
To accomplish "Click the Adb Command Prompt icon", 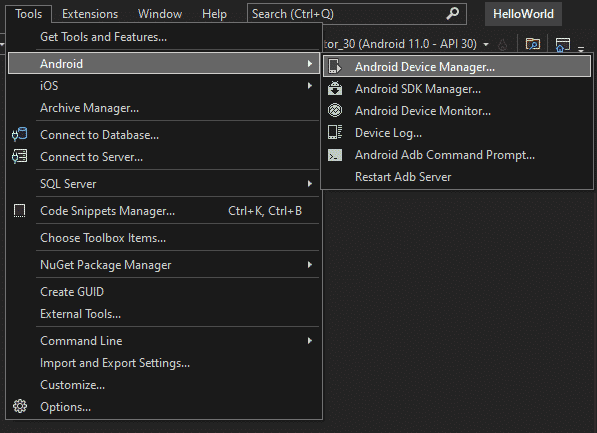I will [x=335, y=155].
